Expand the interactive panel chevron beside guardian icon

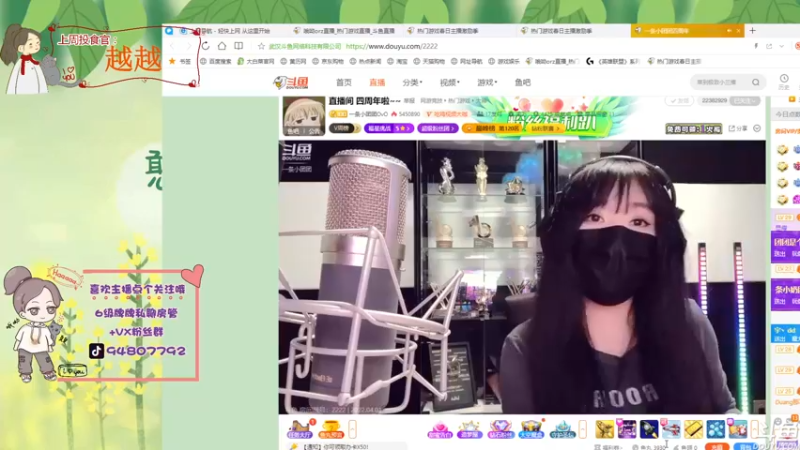[583, 429]
